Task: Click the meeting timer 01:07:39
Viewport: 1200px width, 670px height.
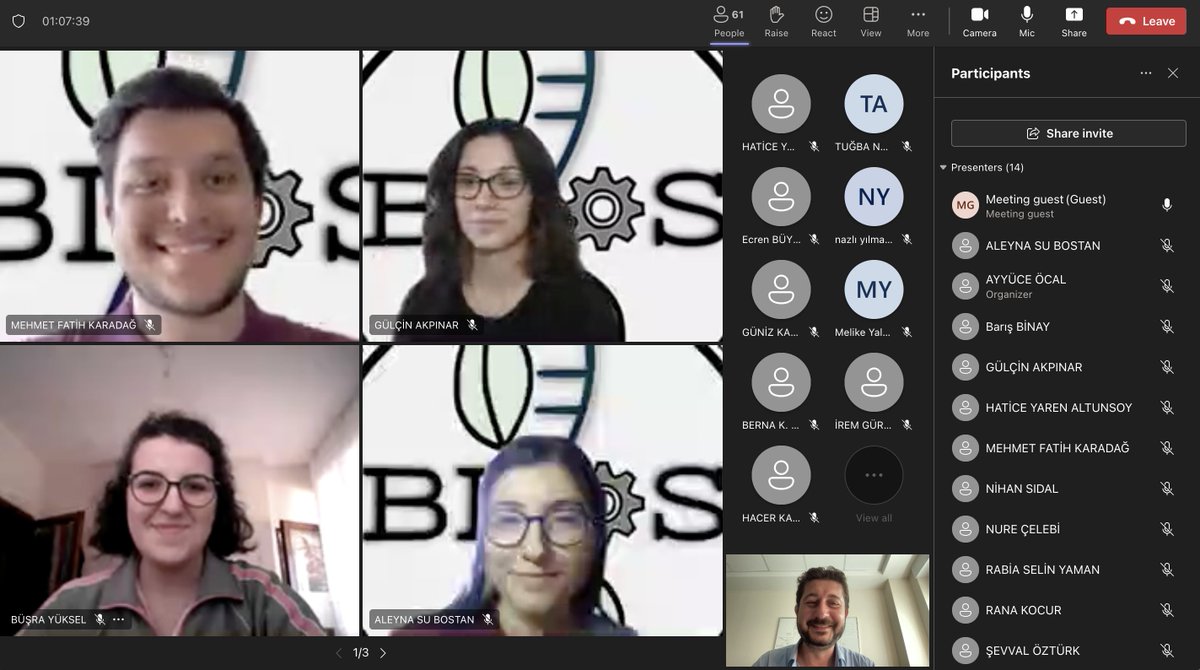Action: pyautogui.click(x=66, y=21)
